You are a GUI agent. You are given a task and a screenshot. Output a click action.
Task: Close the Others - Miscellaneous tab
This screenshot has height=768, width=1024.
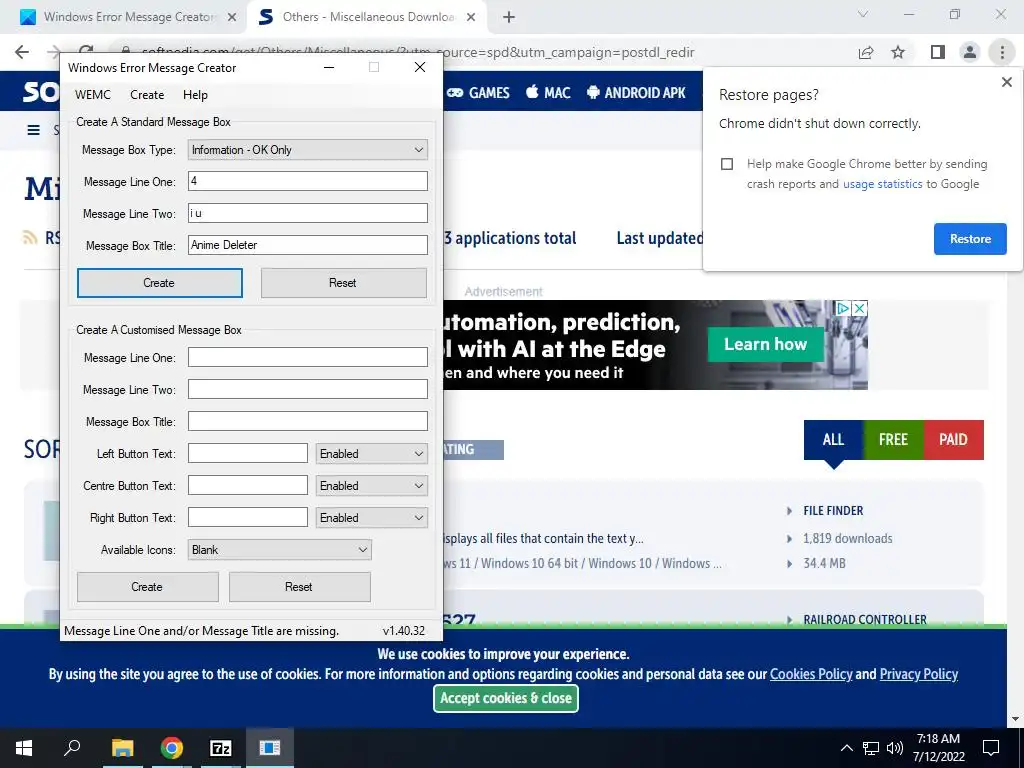tap(471, 18)
